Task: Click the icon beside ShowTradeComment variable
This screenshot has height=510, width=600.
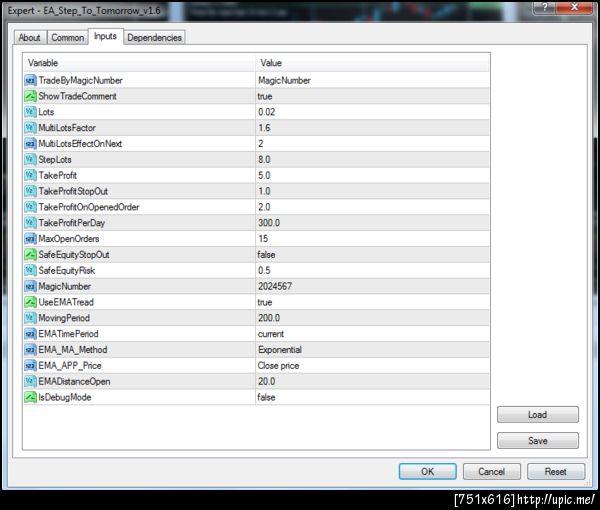Action: coord(30,96)
